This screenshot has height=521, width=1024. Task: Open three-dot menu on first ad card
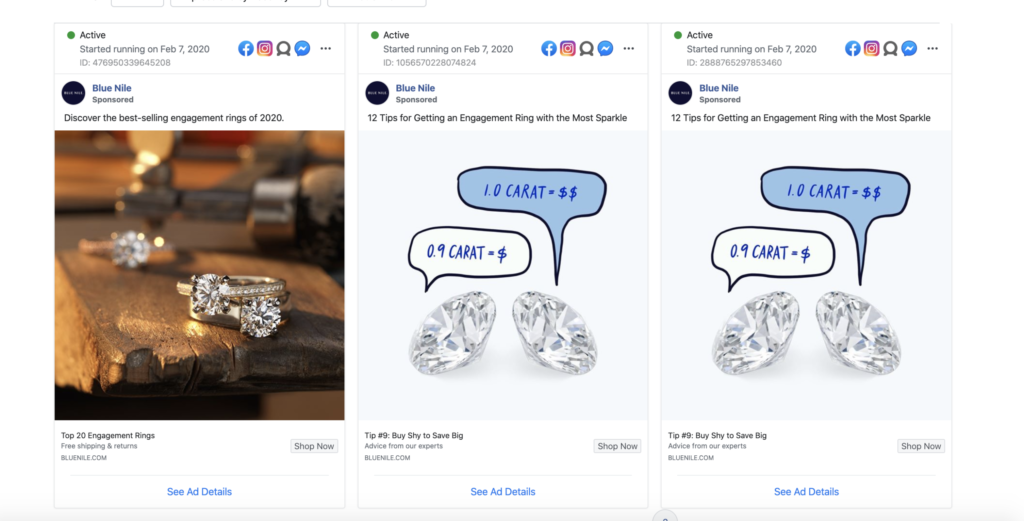click(x=325, y=48)
